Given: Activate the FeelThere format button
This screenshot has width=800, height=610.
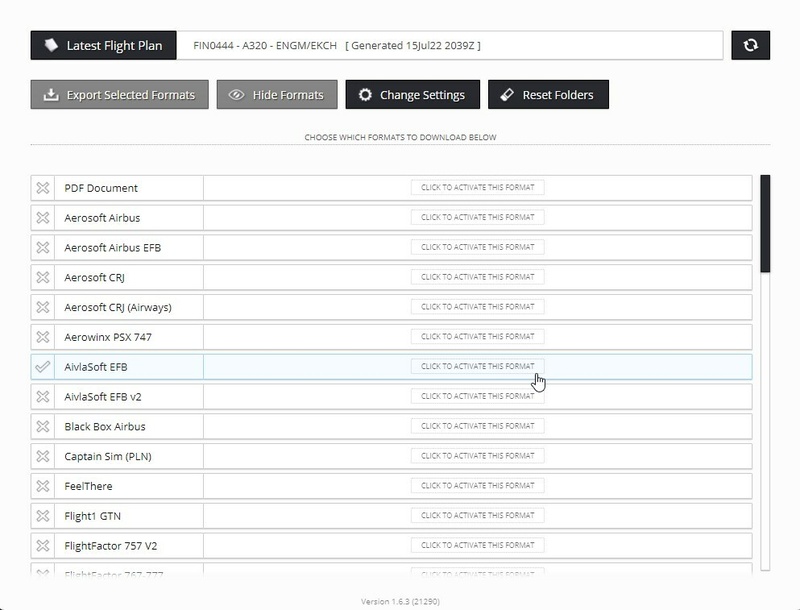Looking at the screenshot, I should [478, 486].
